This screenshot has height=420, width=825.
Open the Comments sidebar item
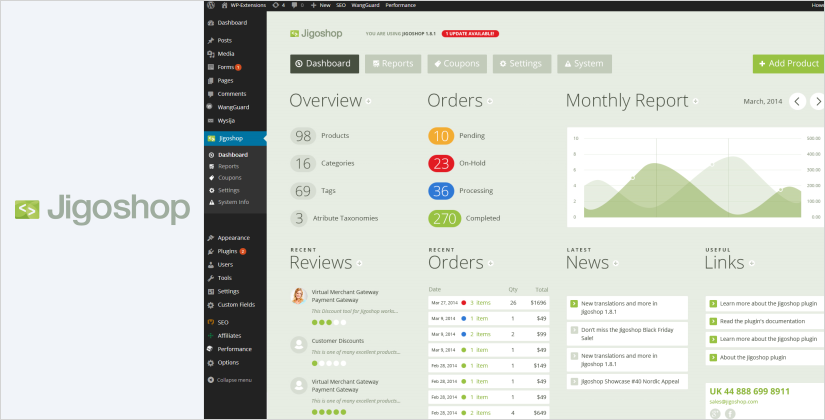(231, 93)
